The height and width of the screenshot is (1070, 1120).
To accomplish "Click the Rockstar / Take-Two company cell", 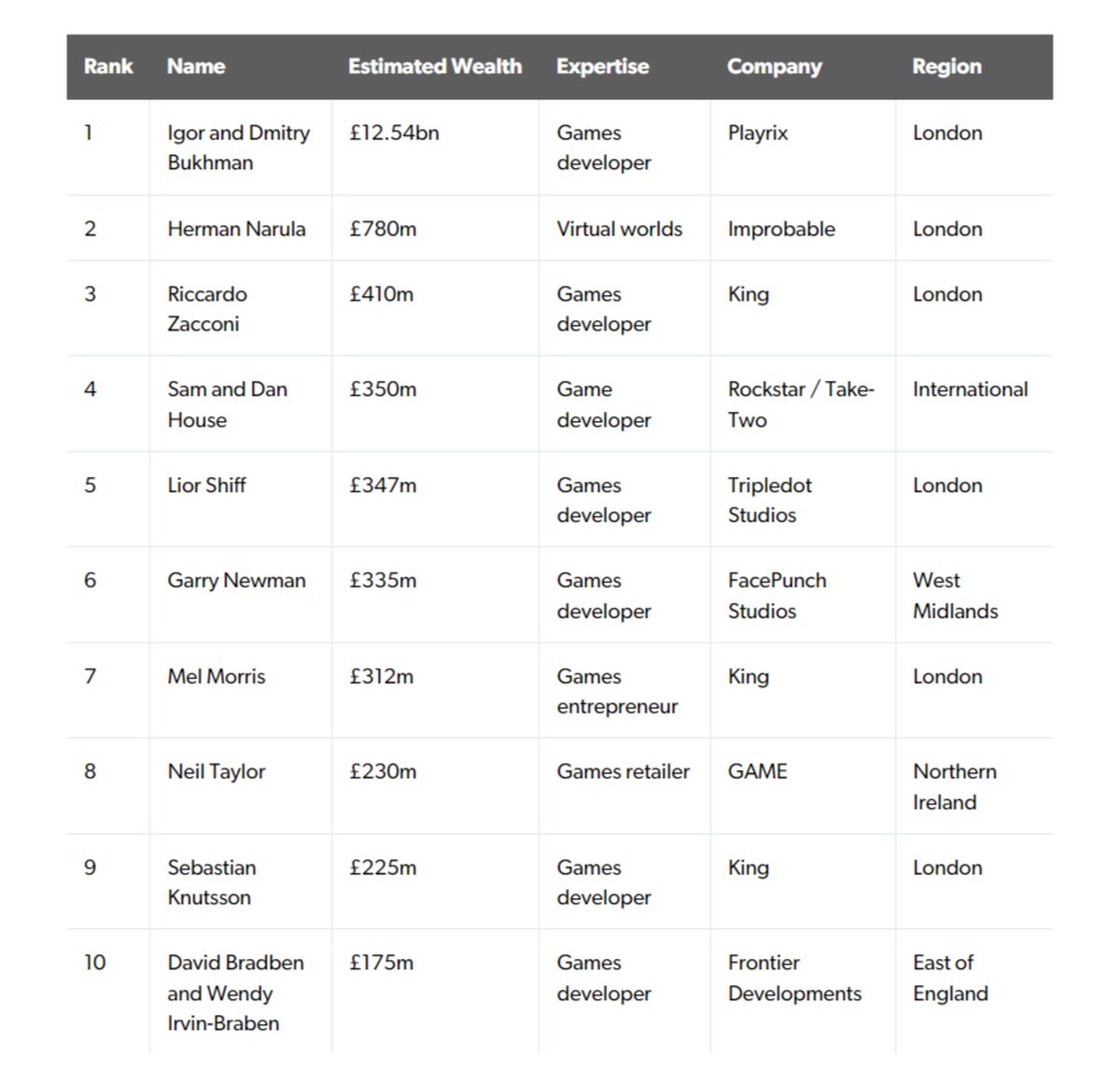I will pyautogui.click(x=800, y=404).
